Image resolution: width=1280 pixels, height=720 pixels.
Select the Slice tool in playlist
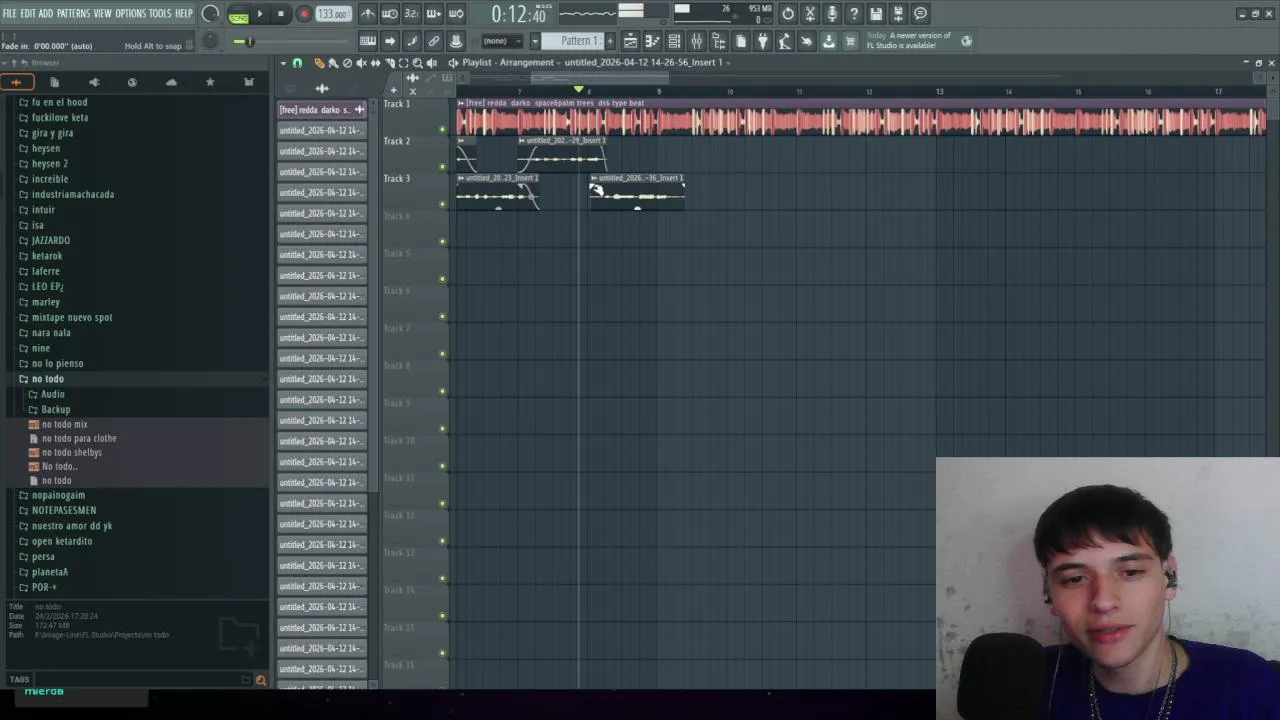point(389,63)
